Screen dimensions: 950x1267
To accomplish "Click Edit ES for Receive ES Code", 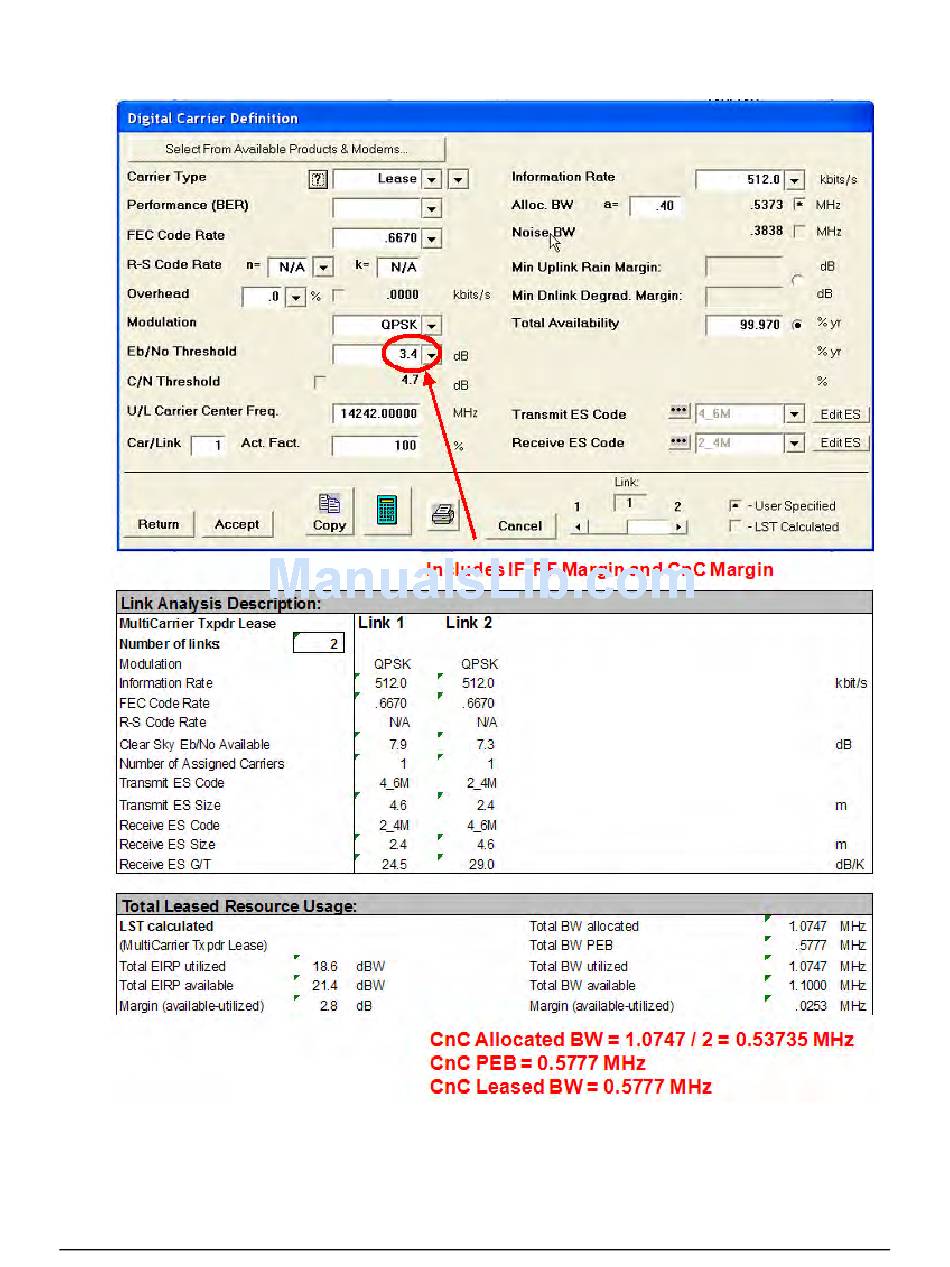I will (x=841, y=443).
